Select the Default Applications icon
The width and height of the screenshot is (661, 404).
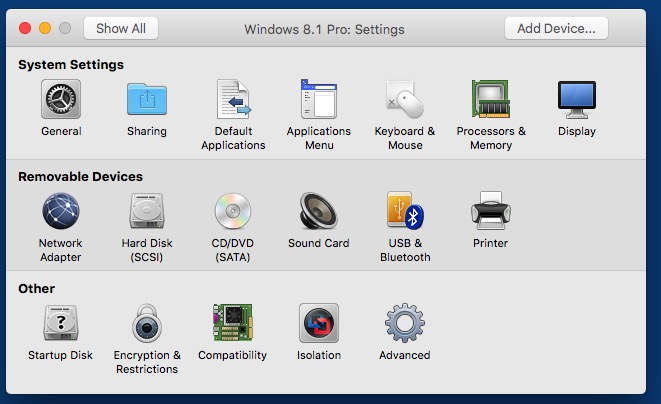(x=233, y=99)
